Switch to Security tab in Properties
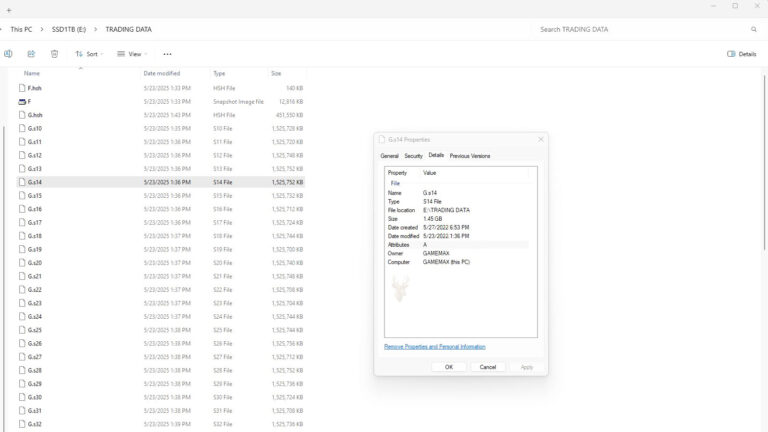Viewport: 768px width, 432px height. 413,156
